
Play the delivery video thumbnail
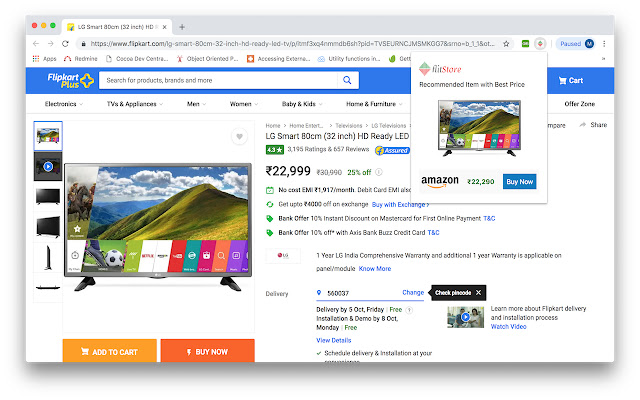[x=465, y=317]
